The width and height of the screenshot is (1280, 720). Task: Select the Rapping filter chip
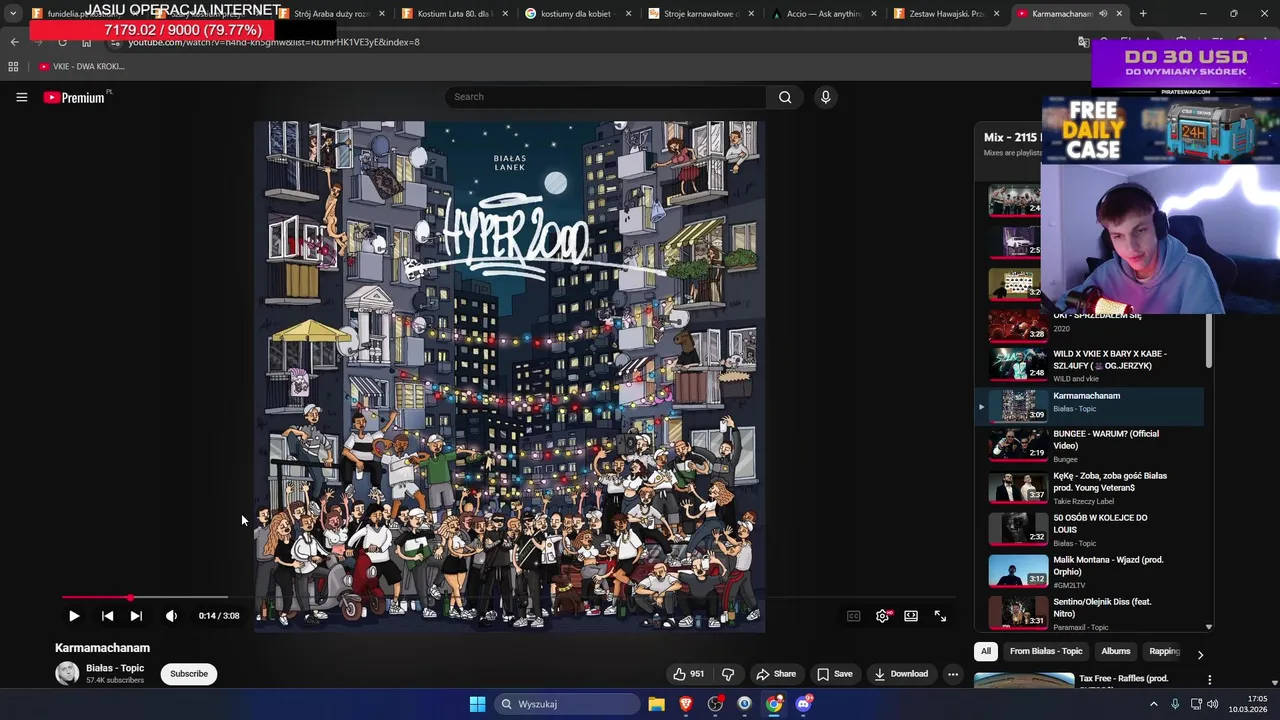coord(1164,651)
